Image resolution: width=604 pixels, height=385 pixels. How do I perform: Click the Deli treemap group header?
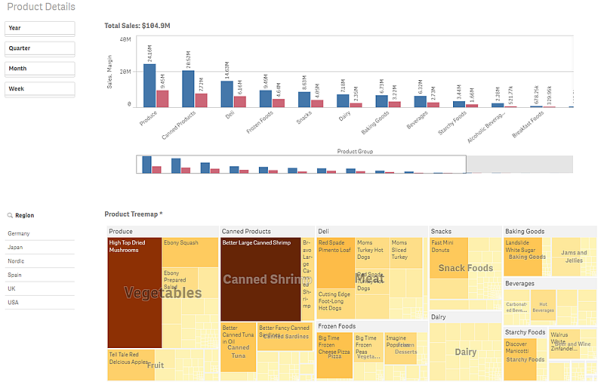[x=372, y=231]
